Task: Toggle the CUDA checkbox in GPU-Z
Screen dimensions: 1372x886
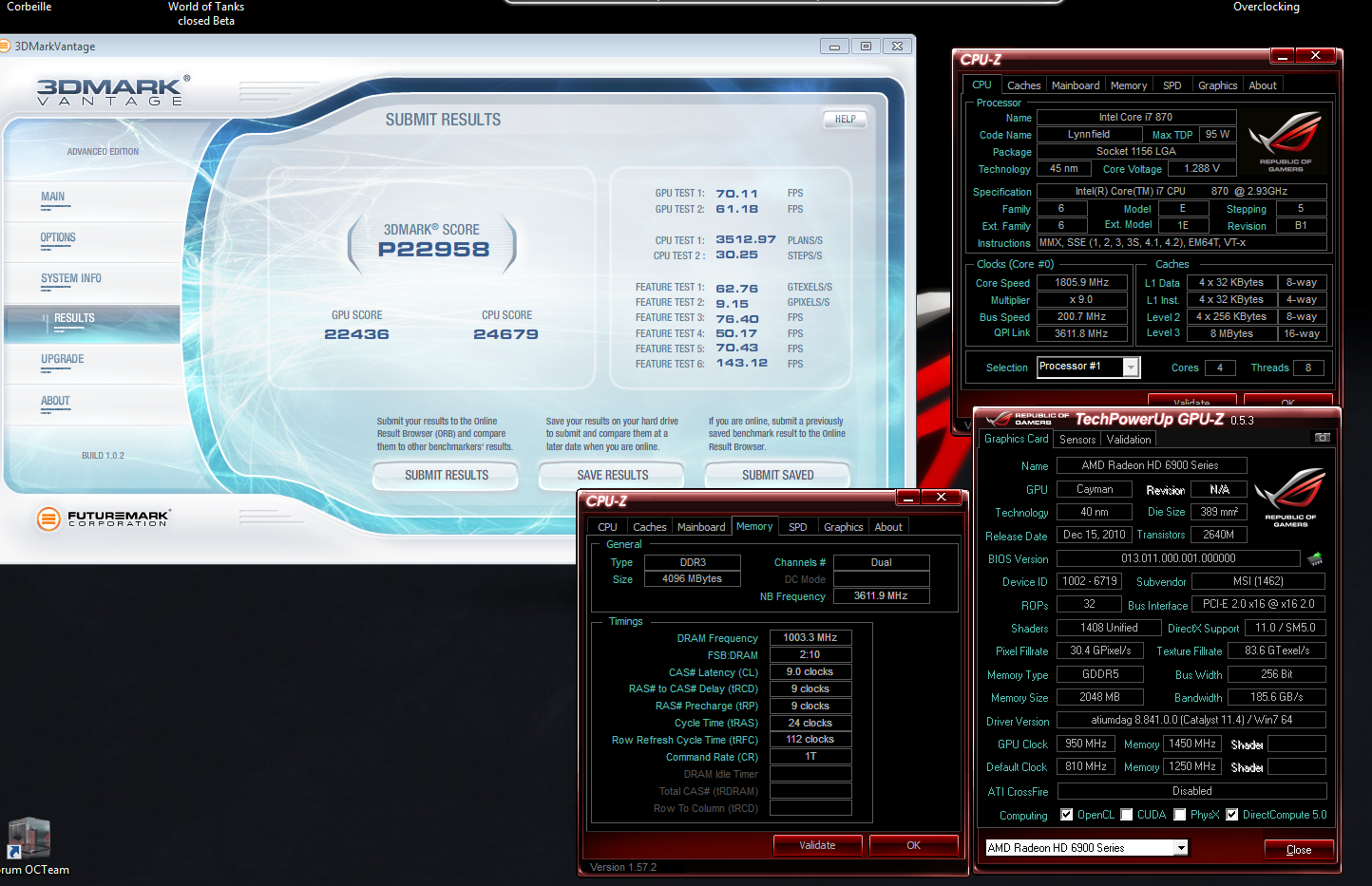Action: (x=1127, y=815)
